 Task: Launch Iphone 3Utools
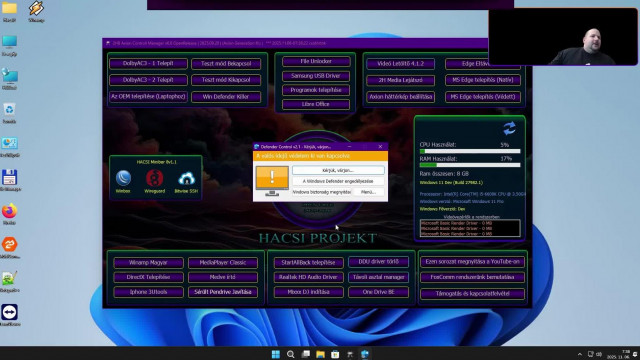tap(148, 292)
